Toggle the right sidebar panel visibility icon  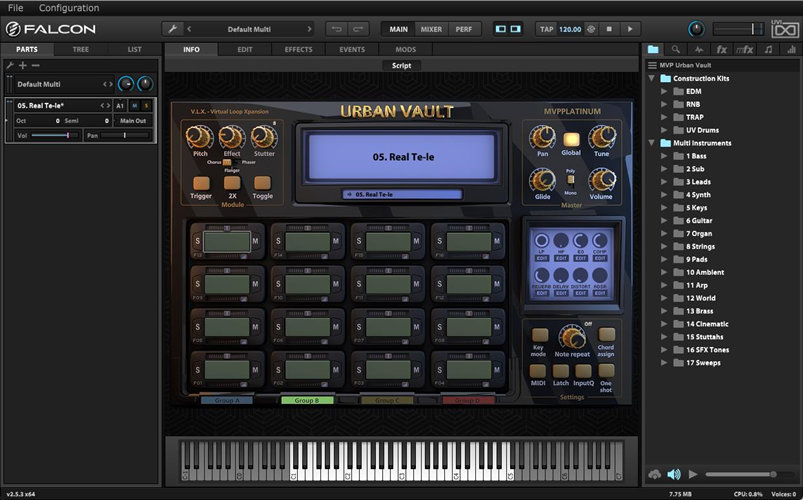coord(516,29)
